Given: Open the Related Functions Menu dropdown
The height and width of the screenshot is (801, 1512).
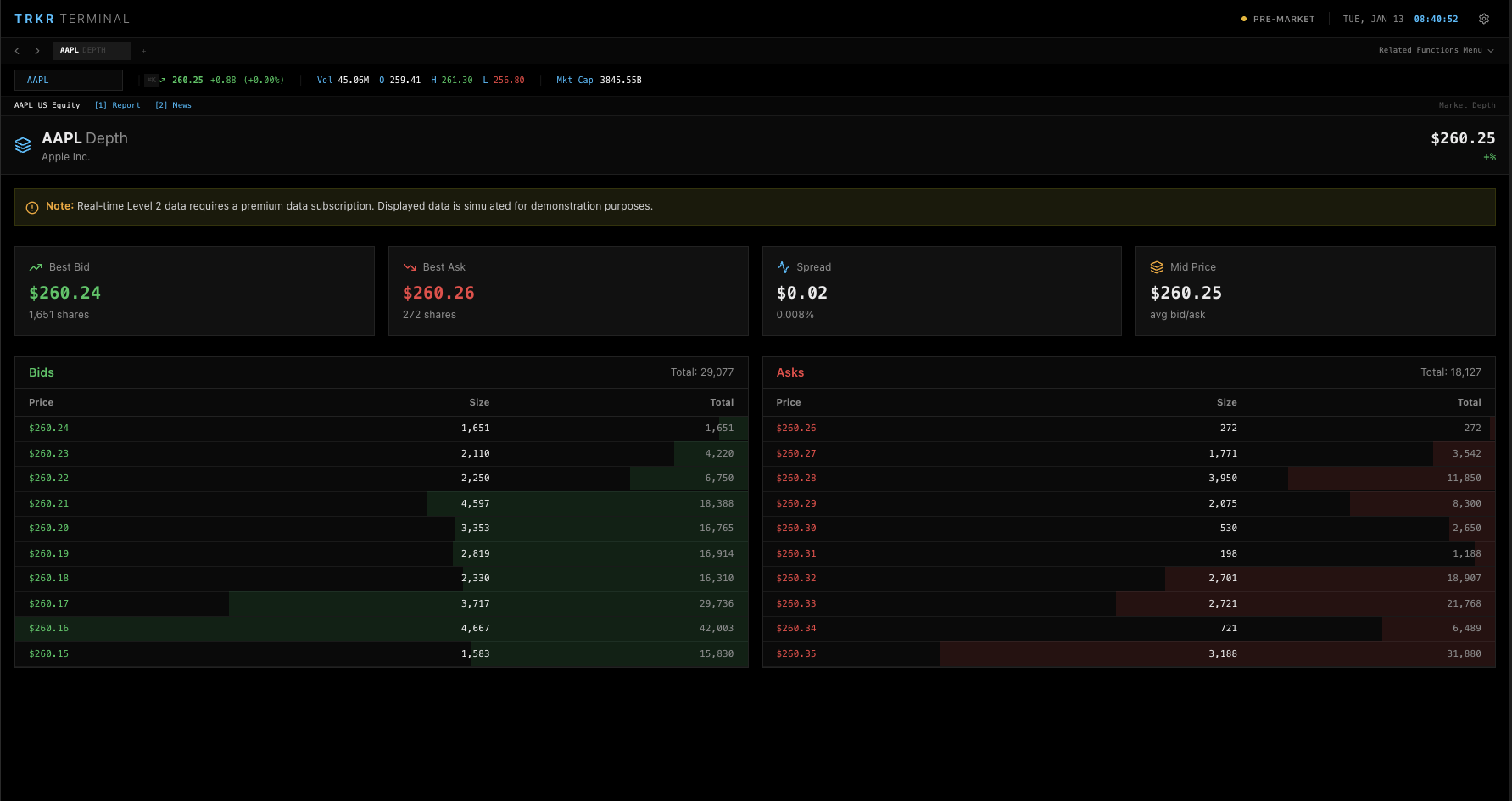Looking at the screenshot, I should pos(1436,50).
